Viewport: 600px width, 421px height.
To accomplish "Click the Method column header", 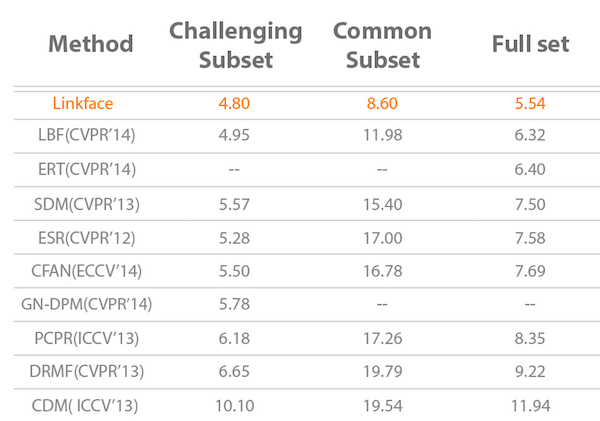I will coord(90,44).
